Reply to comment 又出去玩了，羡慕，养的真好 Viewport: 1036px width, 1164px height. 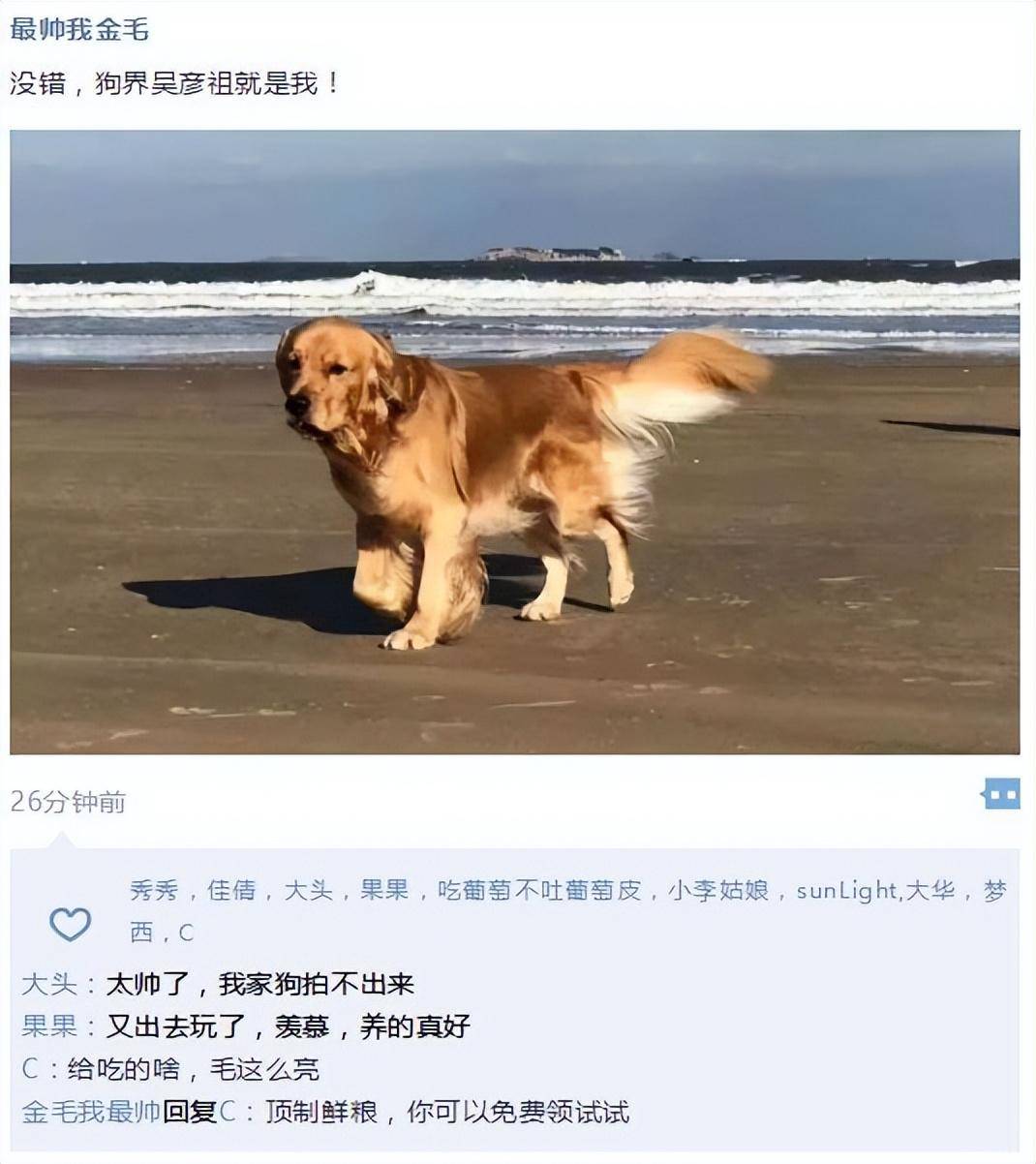(288, 1026)
